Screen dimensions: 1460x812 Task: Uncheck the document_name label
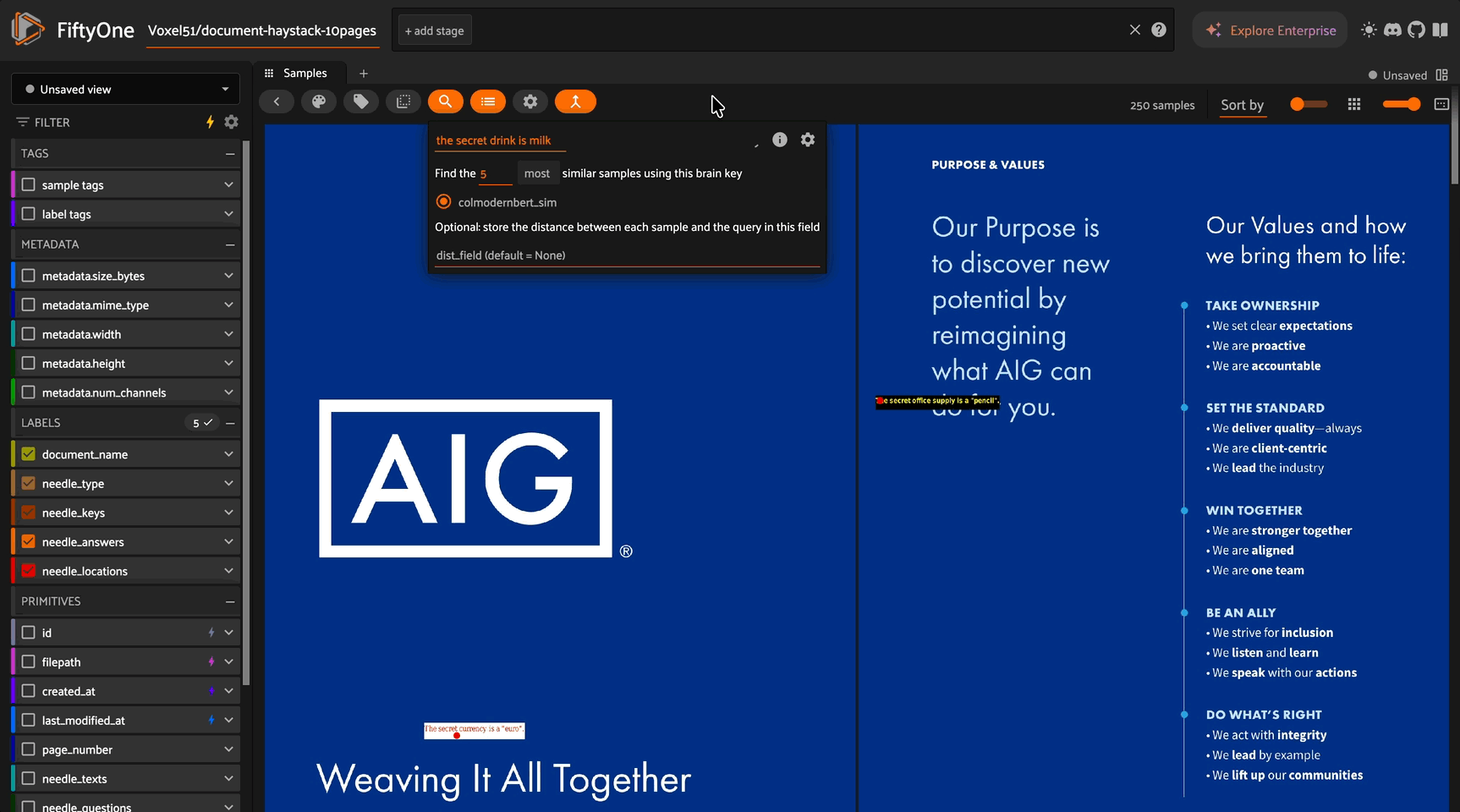(x=29, y=454)
